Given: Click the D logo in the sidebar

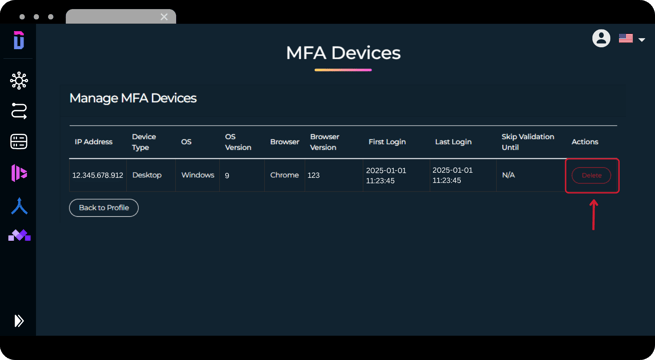Looking at the screenshot, I should [19, 40].
